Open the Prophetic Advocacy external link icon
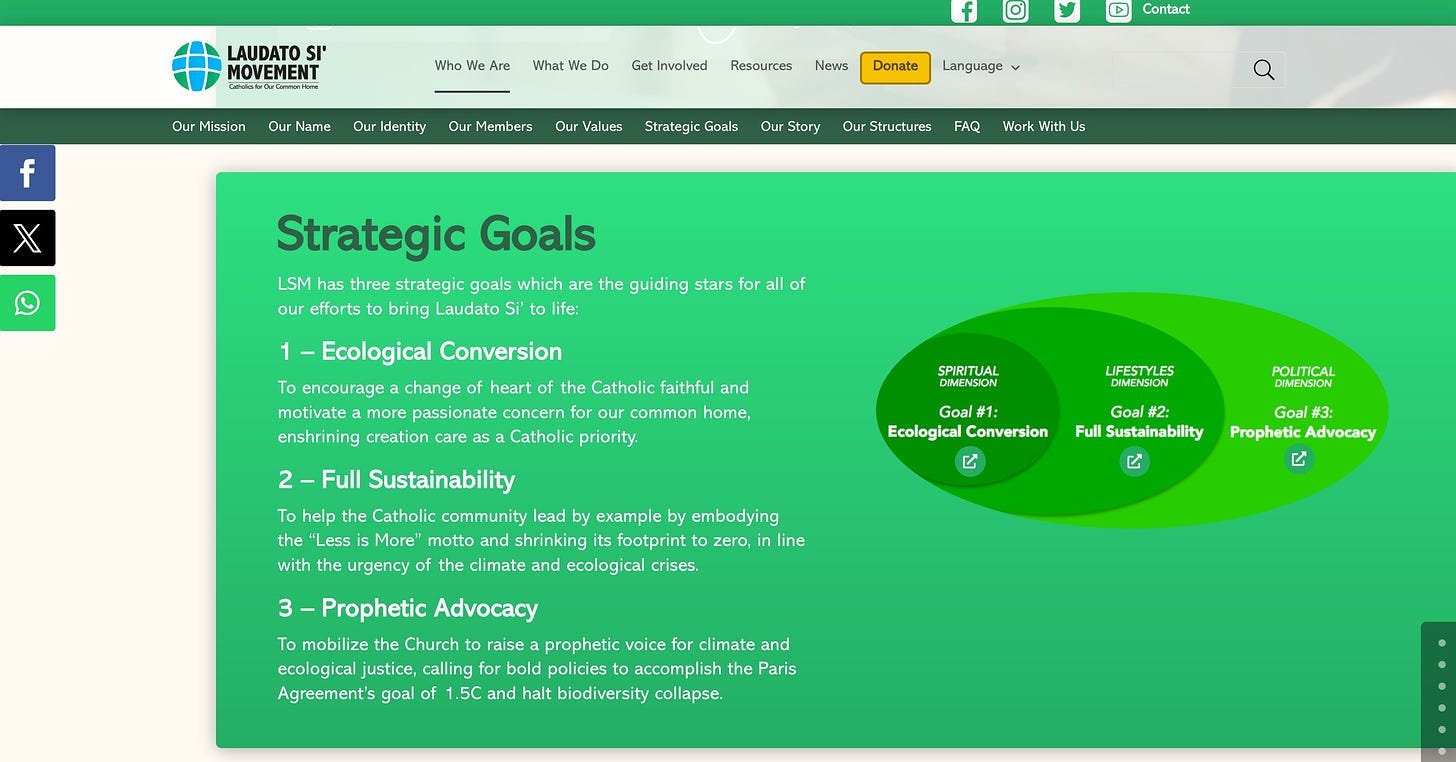The width and height of the screenshot is (1456, 762). pyautogui.click(x=1298, y=459)
